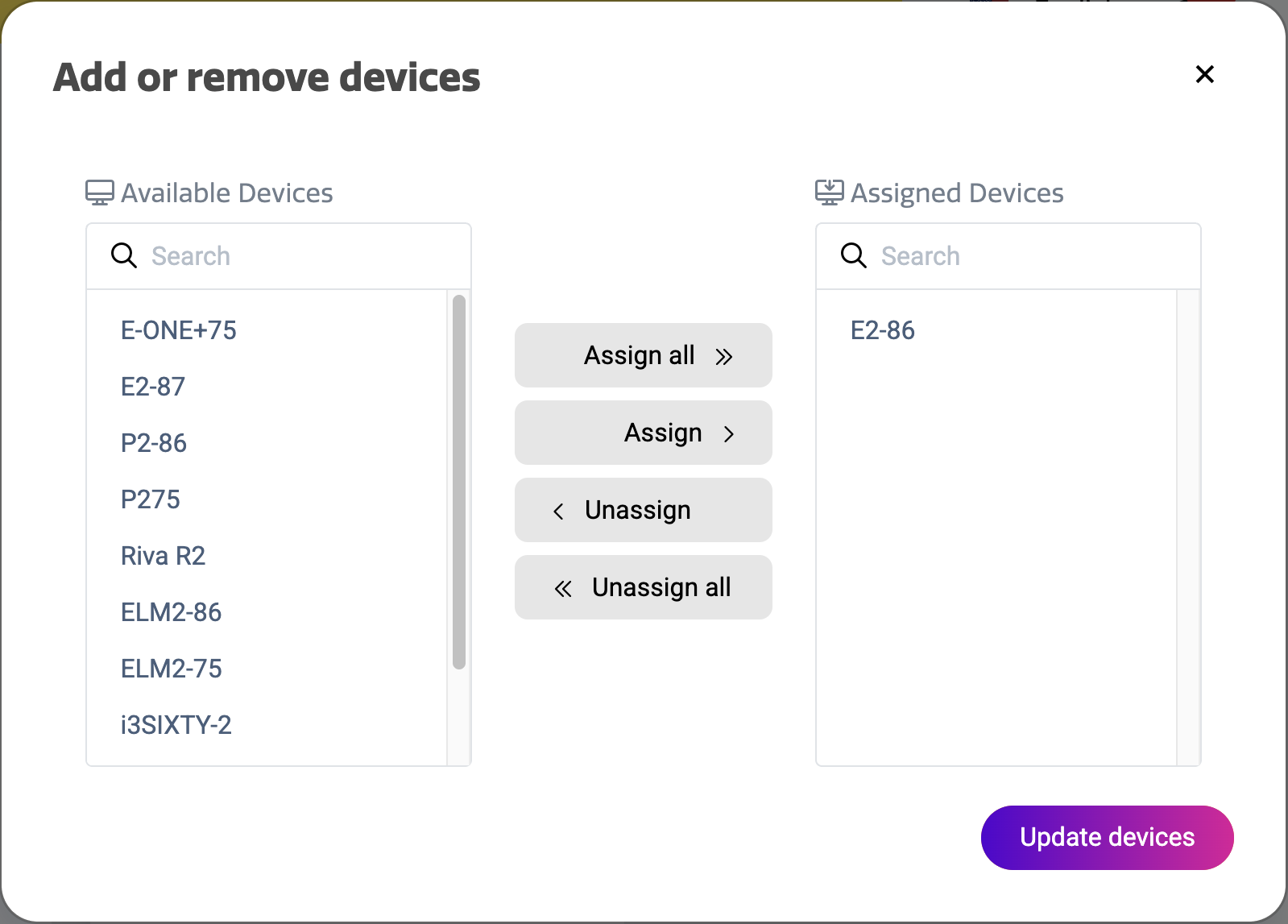Screen dimensions: 1288x924
Task: Click the right chevron on Assign button
Action: click(729, 433)
